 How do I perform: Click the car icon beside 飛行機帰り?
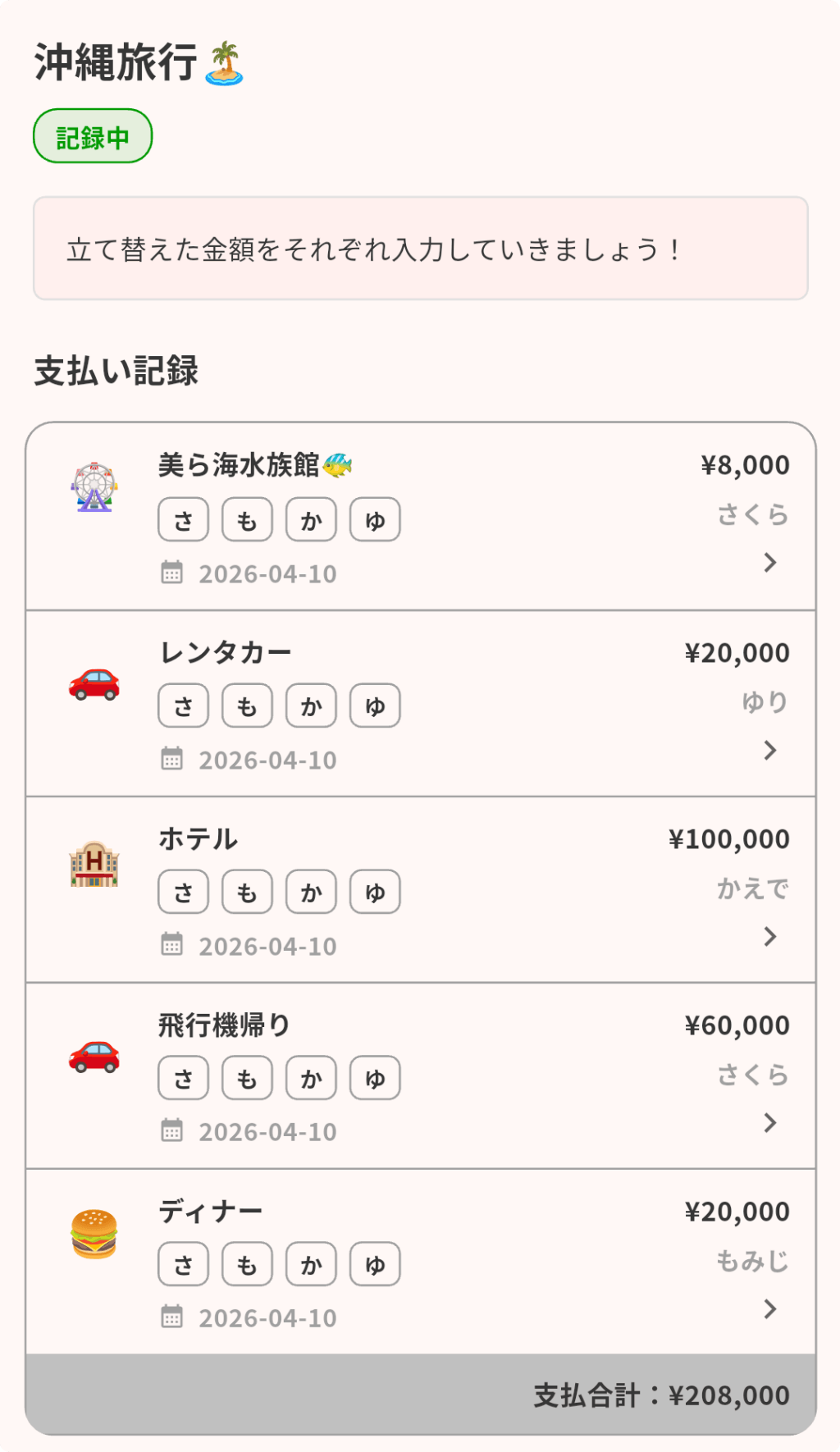[x=94, y=1055]
